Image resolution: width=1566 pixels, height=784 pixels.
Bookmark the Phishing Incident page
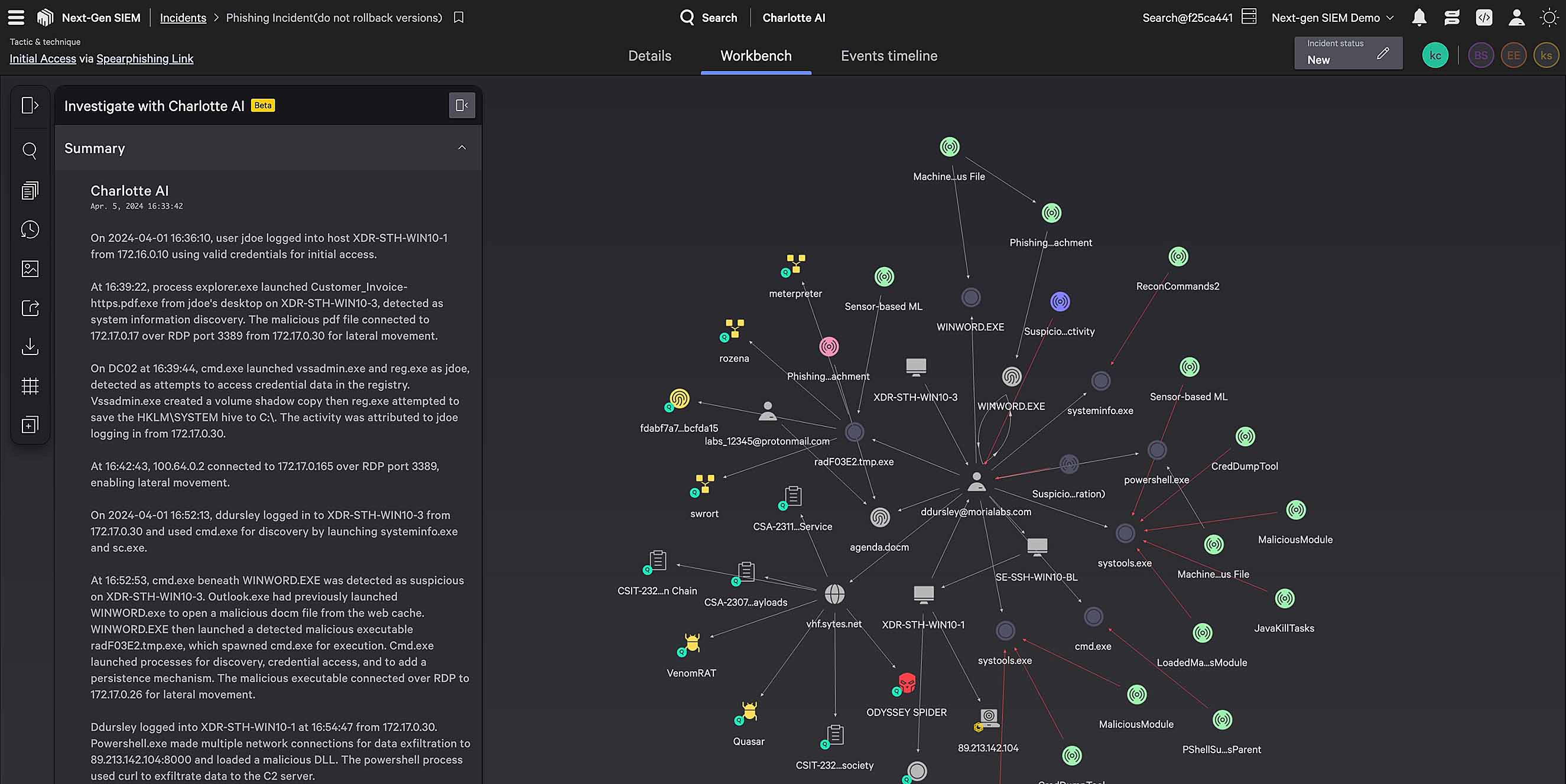[x=459, y=18]
